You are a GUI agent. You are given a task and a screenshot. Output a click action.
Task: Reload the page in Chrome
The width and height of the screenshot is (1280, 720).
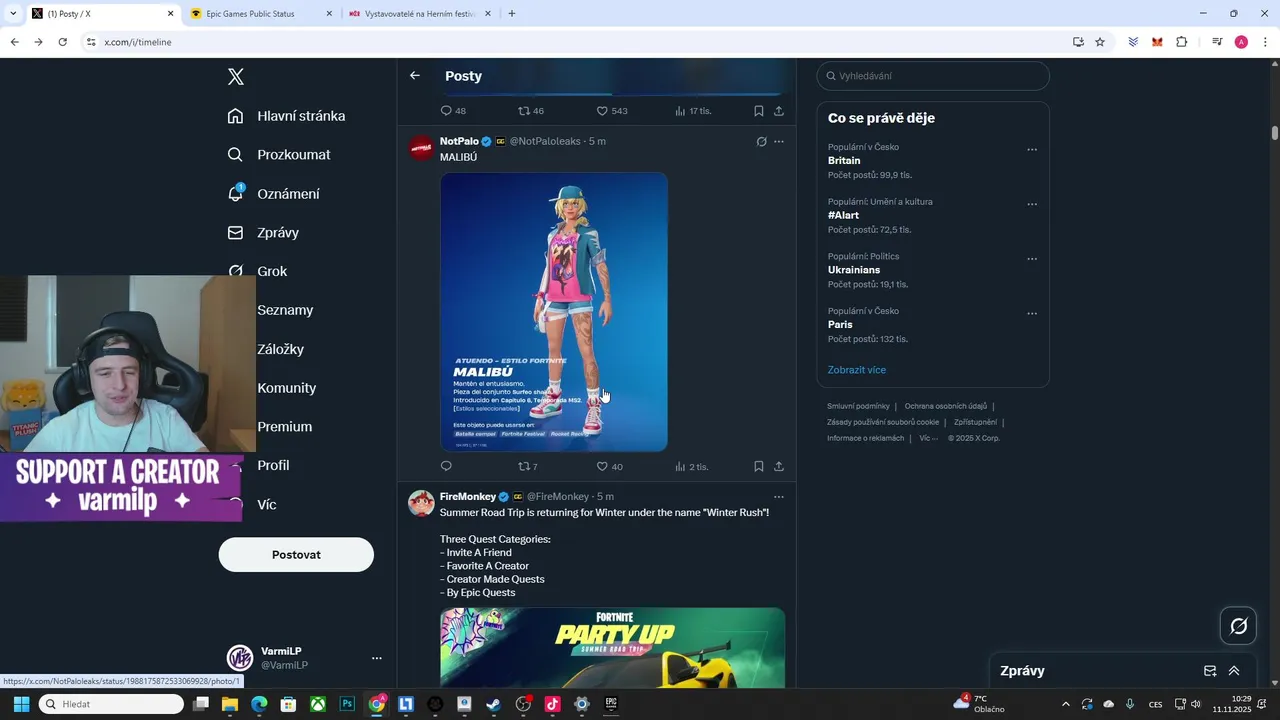(x=62, y=42)
